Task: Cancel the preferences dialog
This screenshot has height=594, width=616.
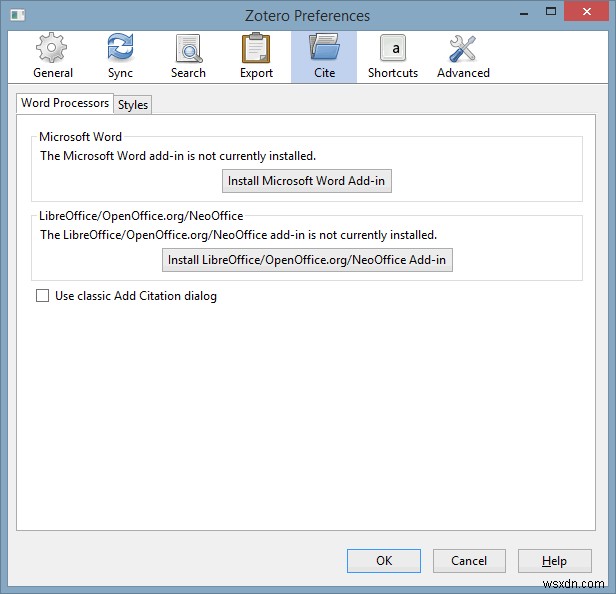Action: tap(469, 561)
